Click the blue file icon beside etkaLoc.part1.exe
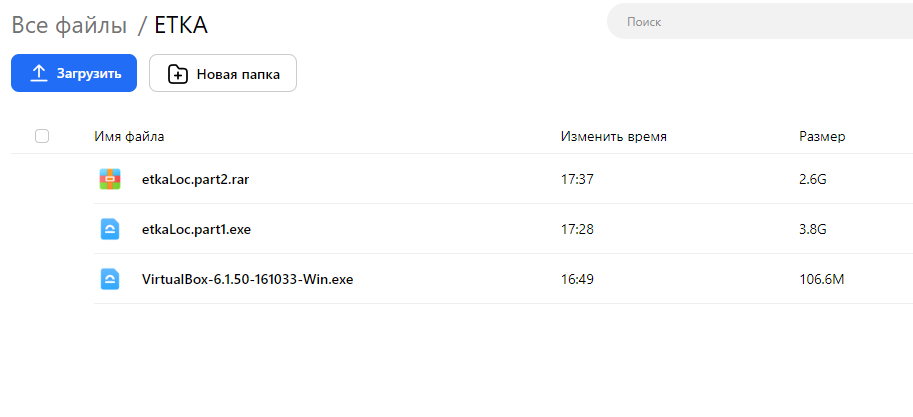Viewport: 913px width, 417px height. click(x=109, y=229)
